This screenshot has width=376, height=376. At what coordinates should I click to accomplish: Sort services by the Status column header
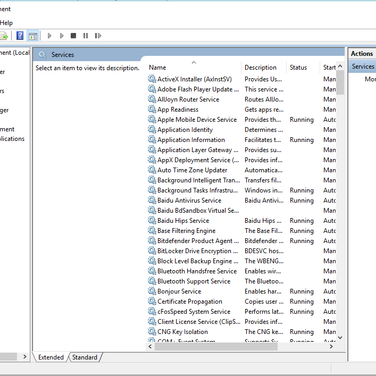click(303, 67)
